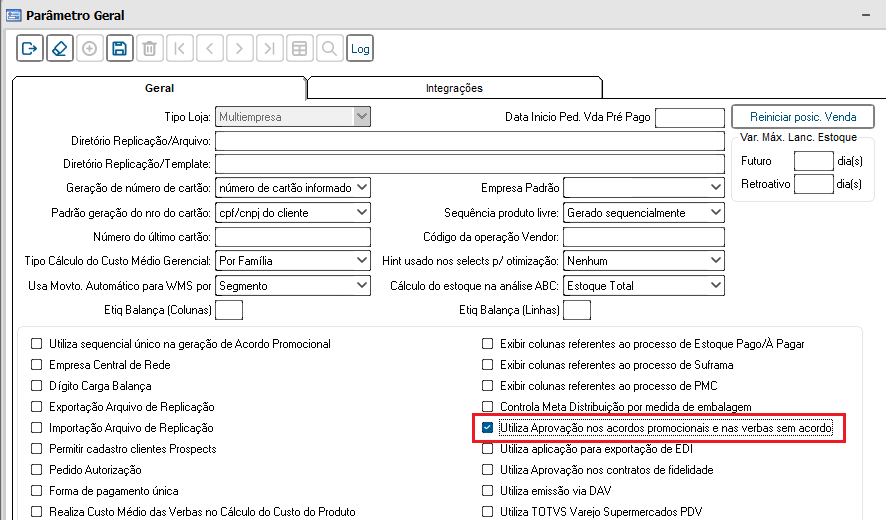
Task: Check Permitir cadastro clientes Prospects
Action: click(x=37, y=449)
